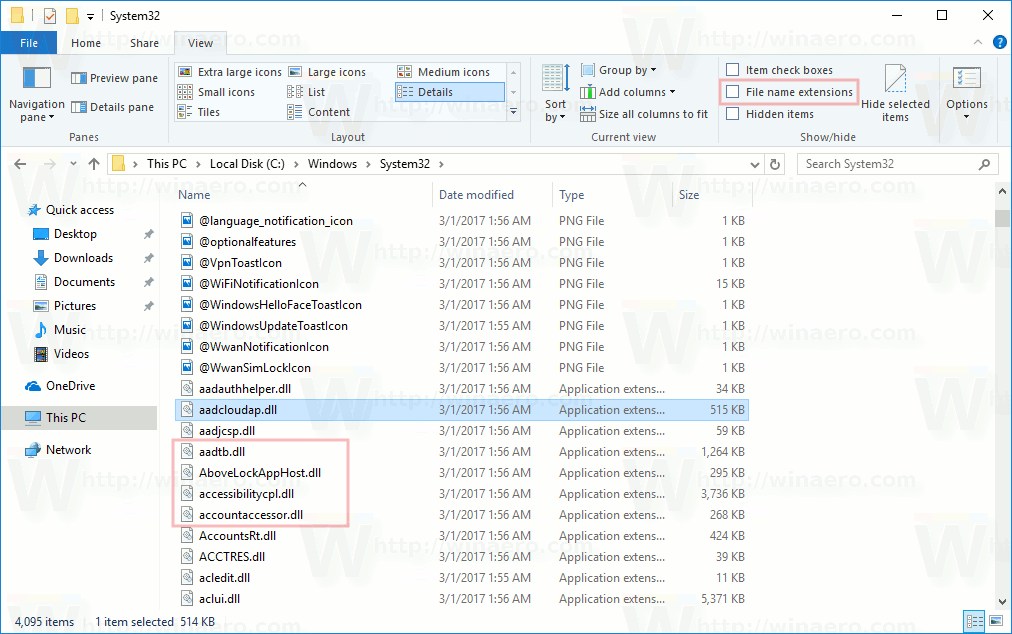Open the Sort by dropdown
This screenshot has width=1012, height=634.
pyautogui.click(x=554, y=90)
